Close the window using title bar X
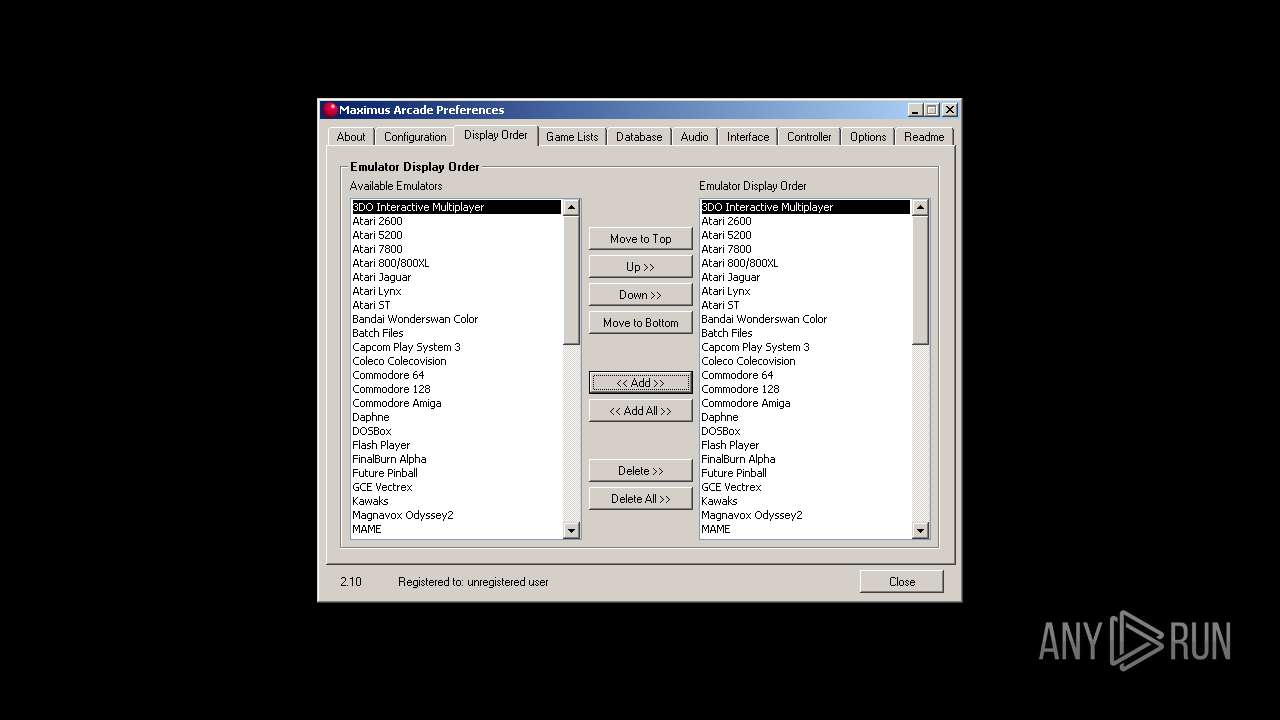1280x720 pixels. coord(950,110)
